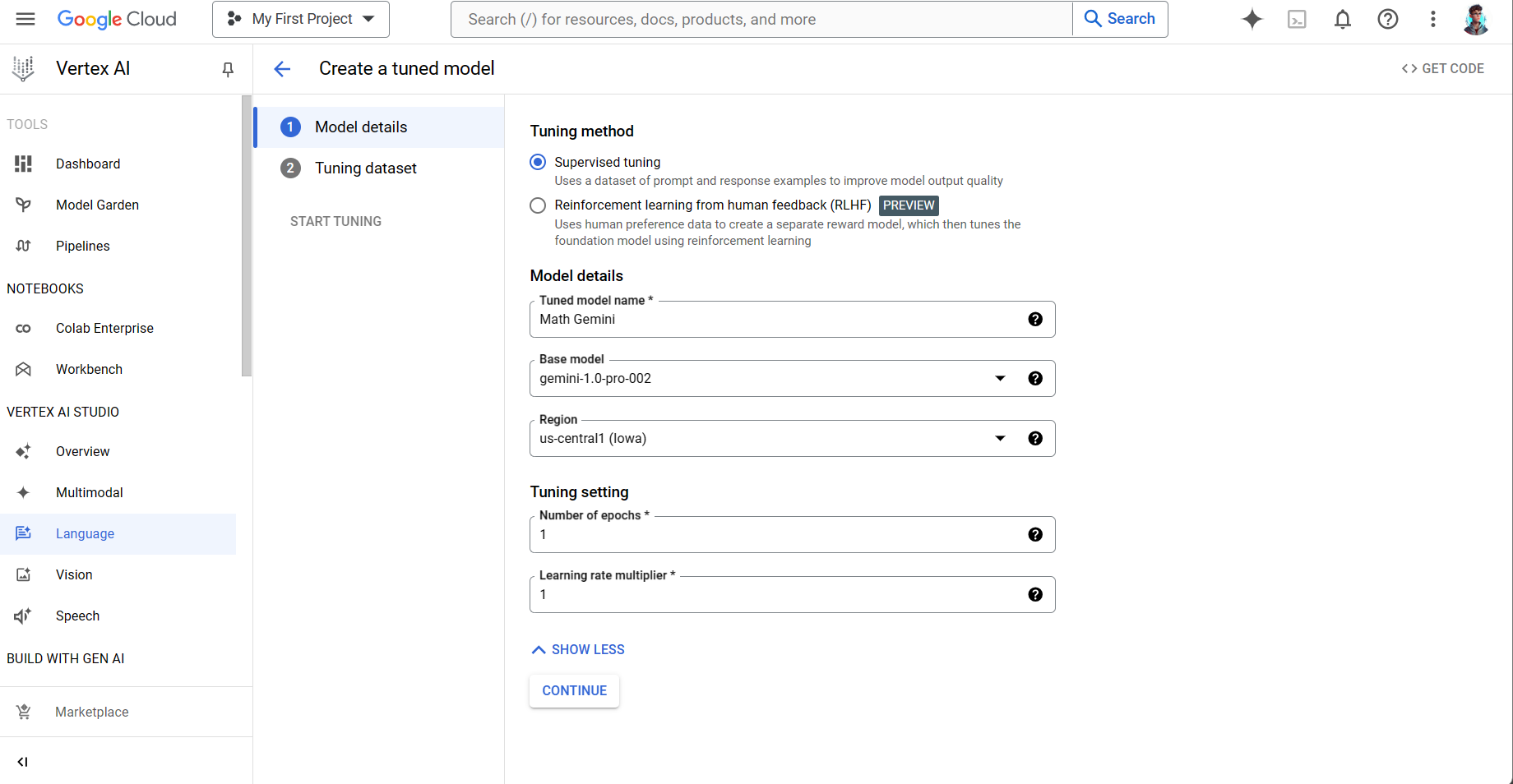
Task: Go back with the left arrow
Action: (x=282, y=69)
